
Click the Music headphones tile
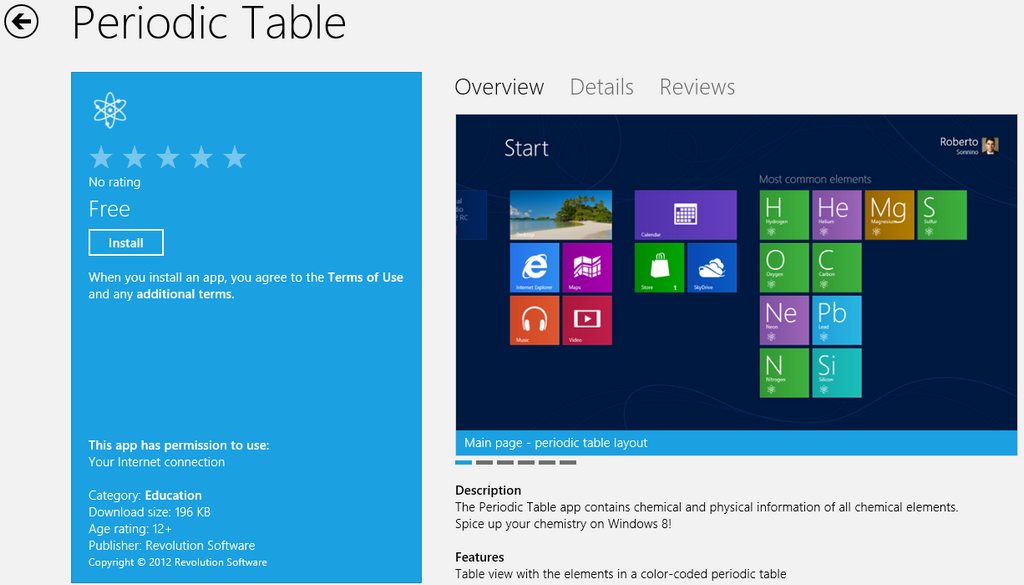point(534,321)
